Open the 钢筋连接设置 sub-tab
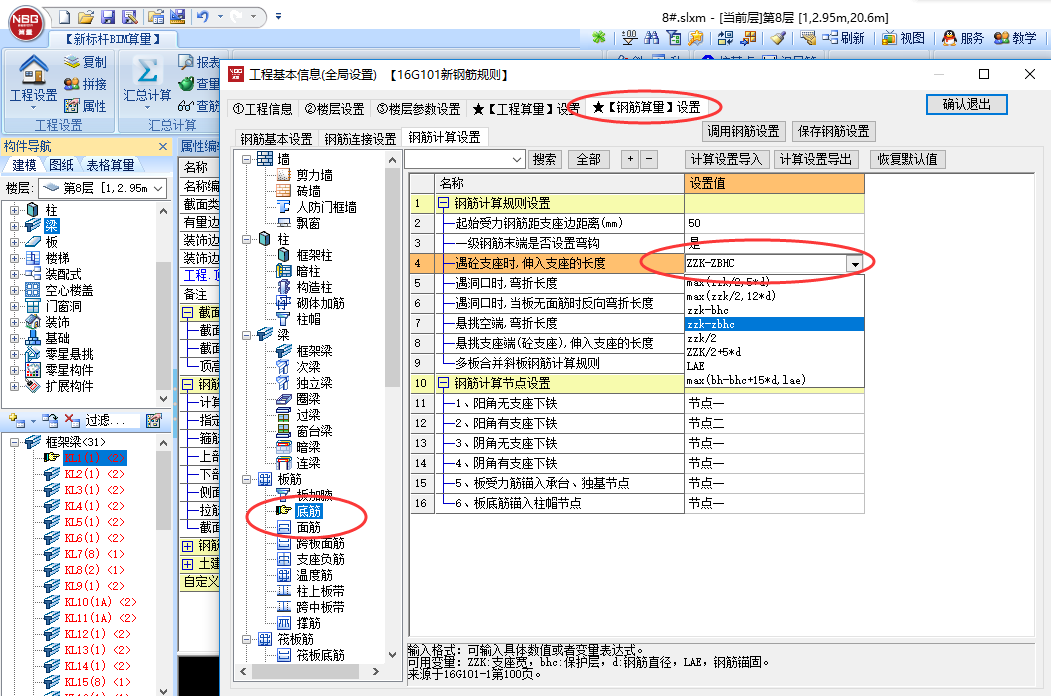Viewport: 1051px width, 696px height. [360, 139]
